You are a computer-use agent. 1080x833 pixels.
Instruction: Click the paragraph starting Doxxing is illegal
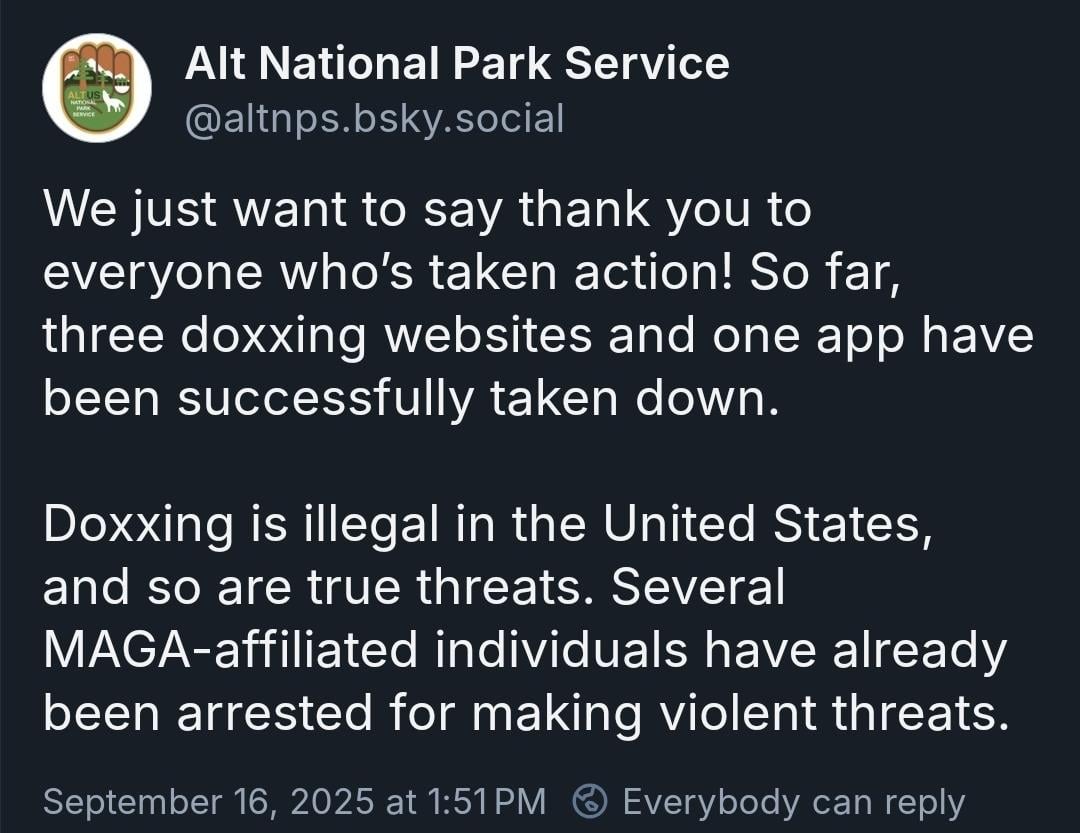pos(526,618)
